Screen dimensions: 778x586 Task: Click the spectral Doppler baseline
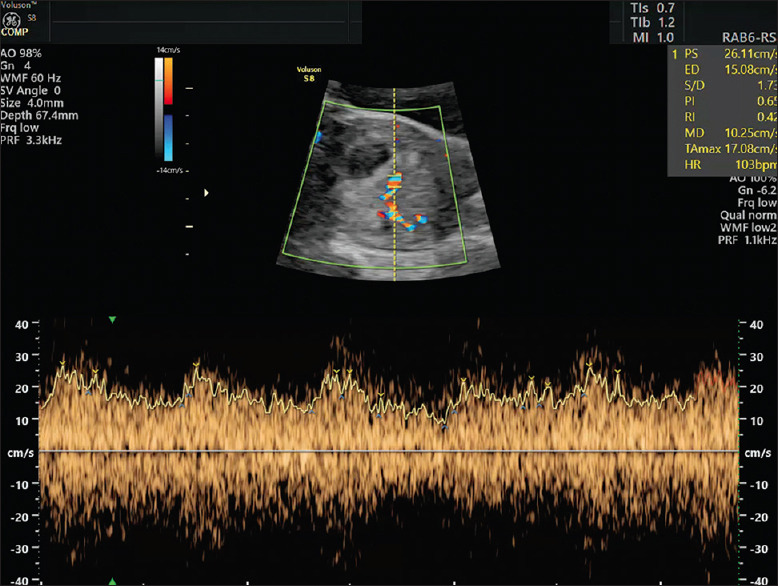pyautogui.click(x=388, y=452)
